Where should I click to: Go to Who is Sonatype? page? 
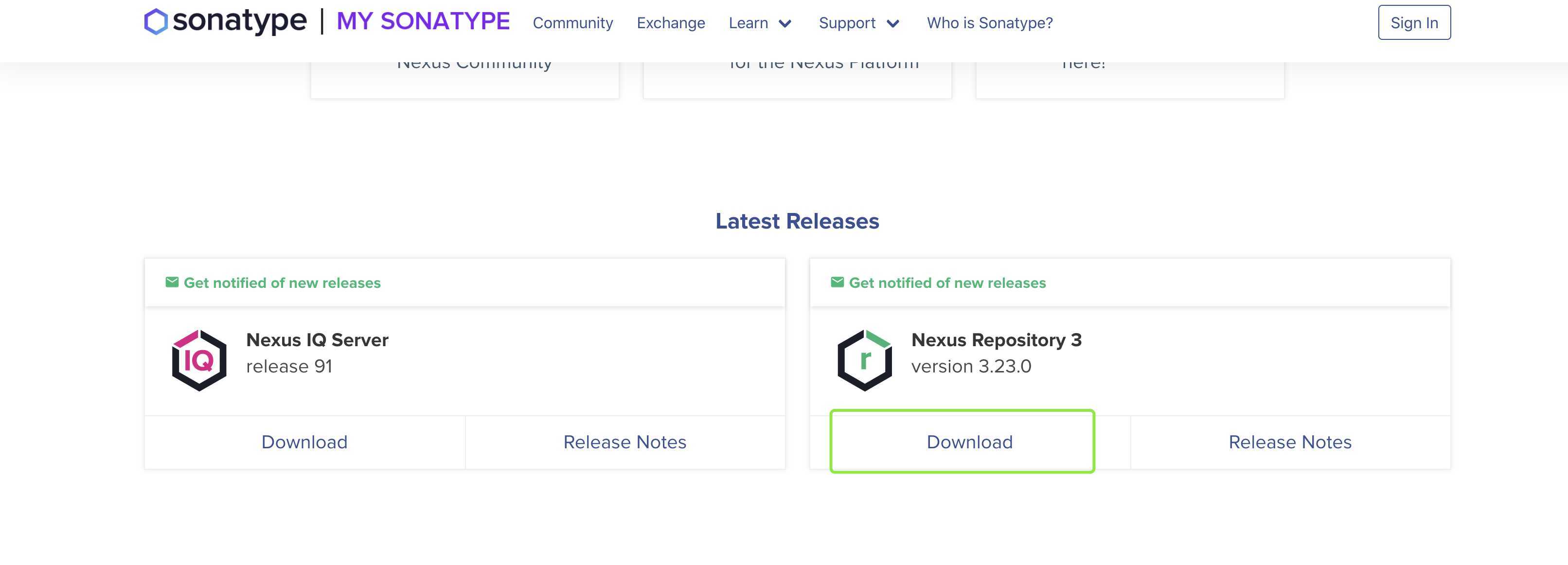coord(990,22)
